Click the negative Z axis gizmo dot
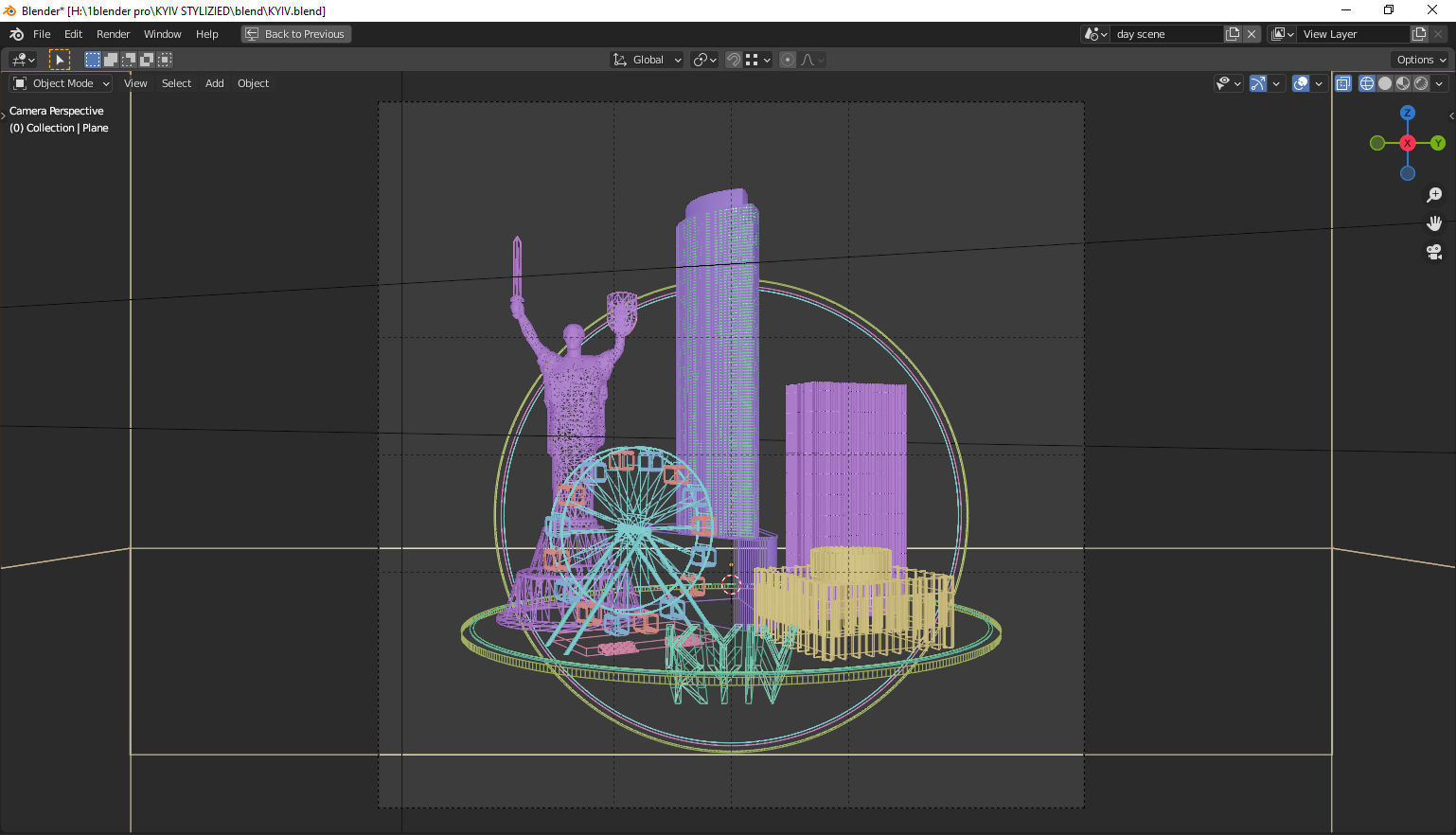Viewport: 1456px width, 835px height. pyautogui.click(x=1408, y=173)
